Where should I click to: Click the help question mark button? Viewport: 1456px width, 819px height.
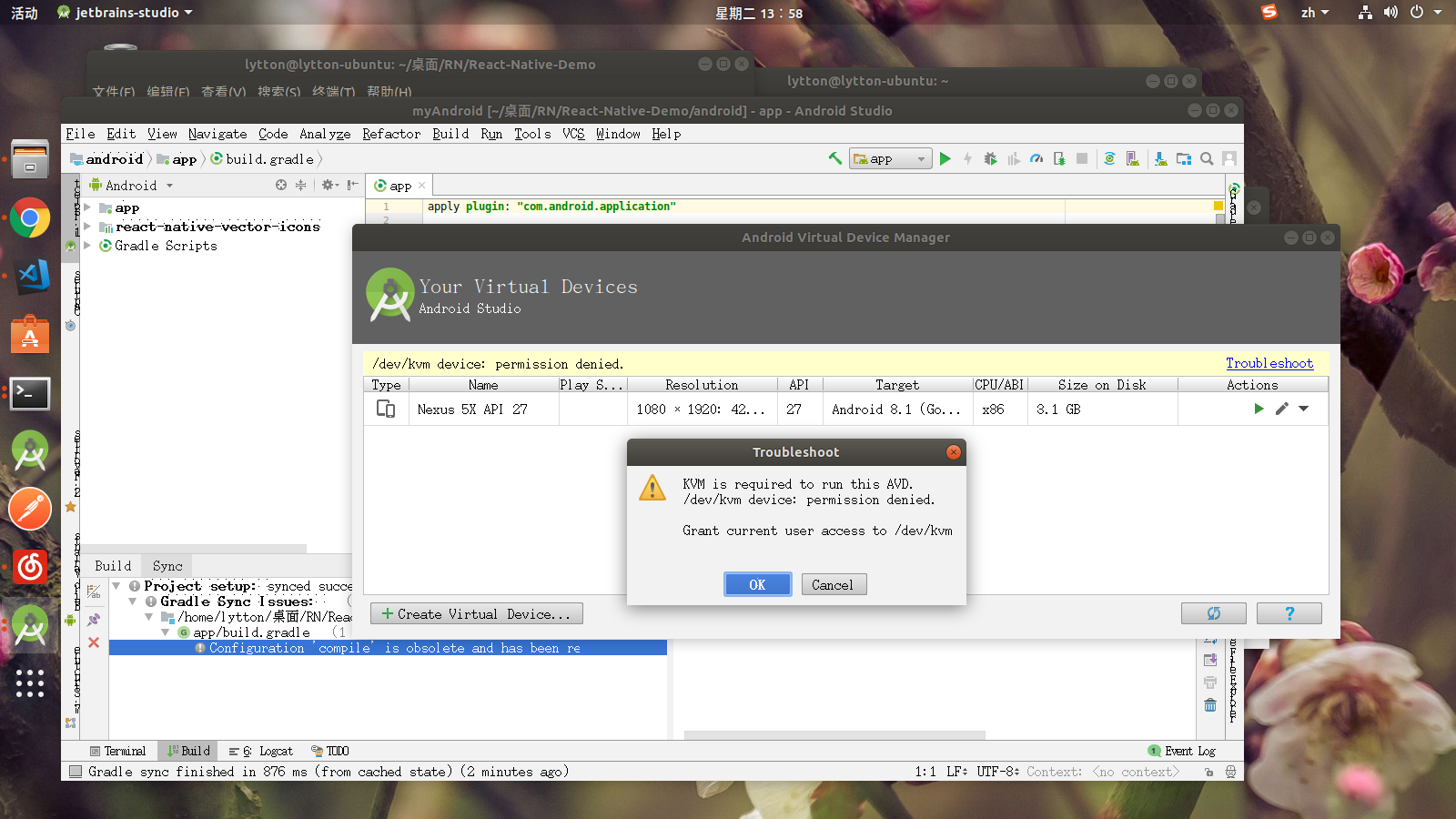point(1289,613)
